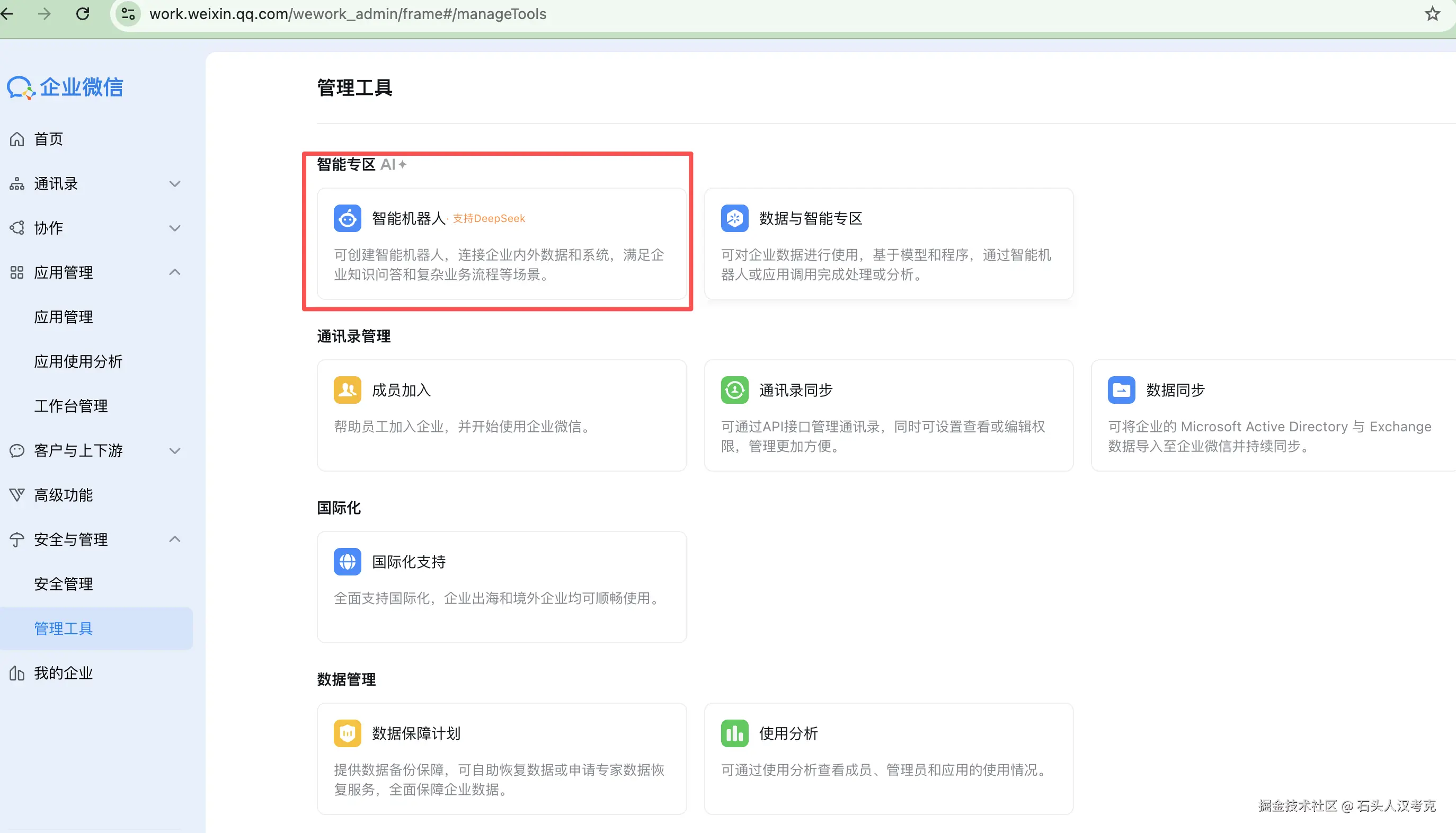Open 我的企业 in the sidebar
This screenshot has height=833, width=1456.
click(63, 674)
